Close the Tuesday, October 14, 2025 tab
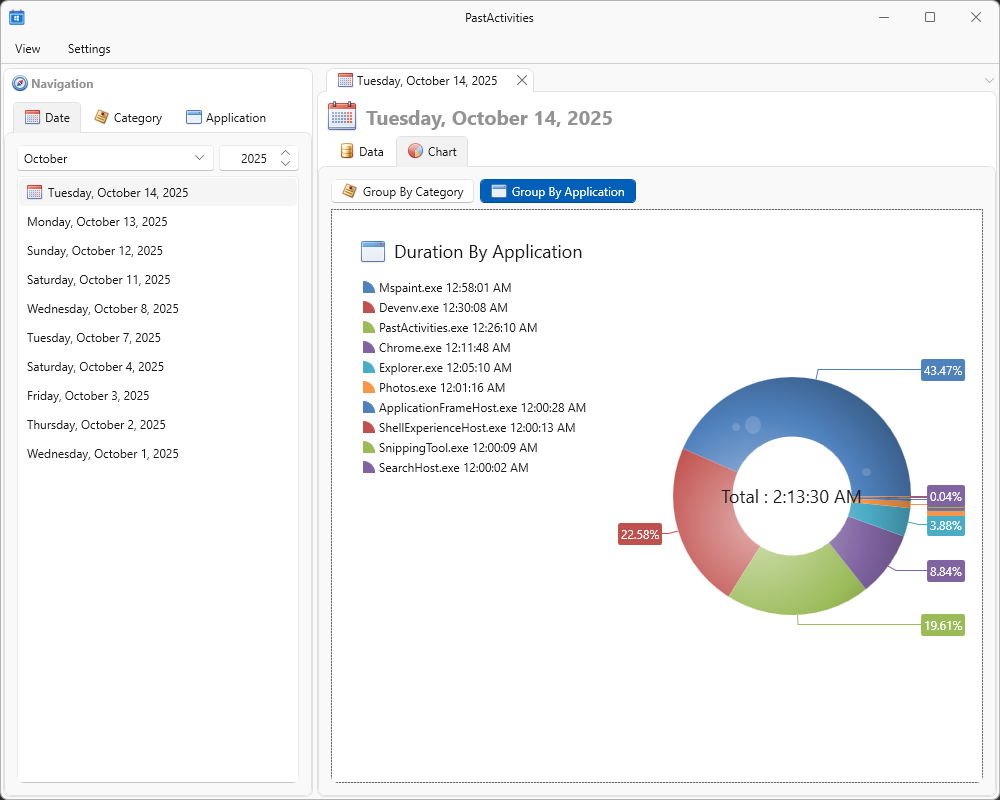The image size is (1000, 800). tap(521, 81)
